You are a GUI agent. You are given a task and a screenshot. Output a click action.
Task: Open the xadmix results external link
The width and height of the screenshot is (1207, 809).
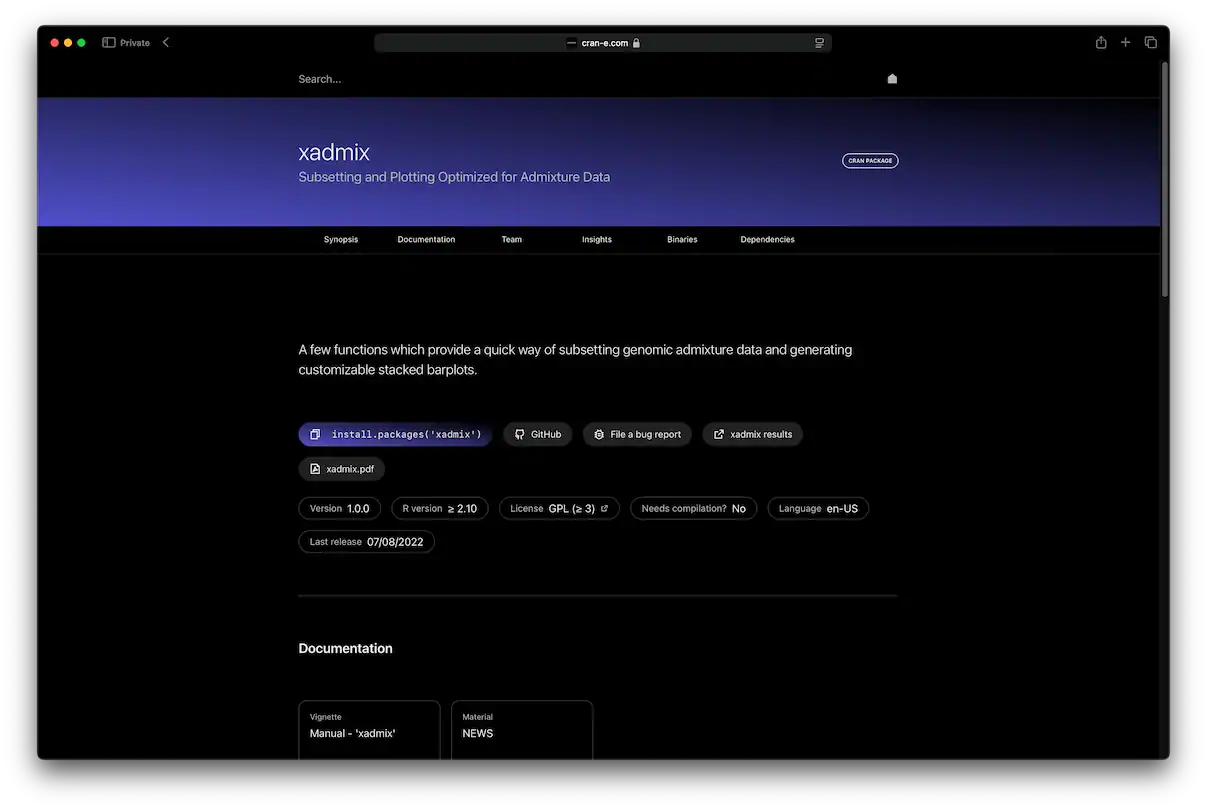(x=752, y=435)
